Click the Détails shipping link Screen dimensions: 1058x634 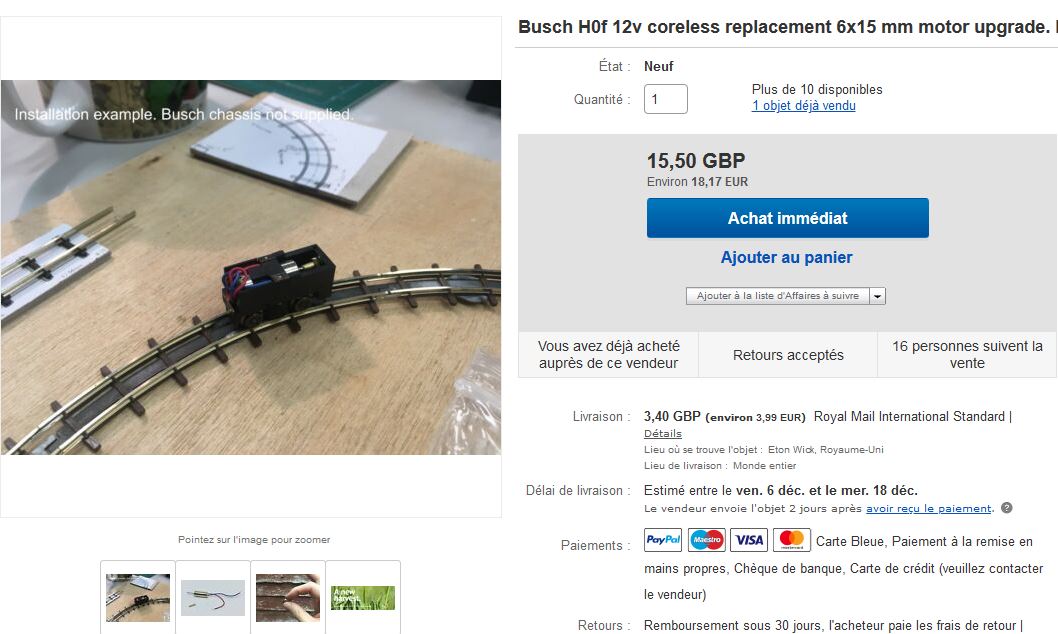(x=663, y=434)
